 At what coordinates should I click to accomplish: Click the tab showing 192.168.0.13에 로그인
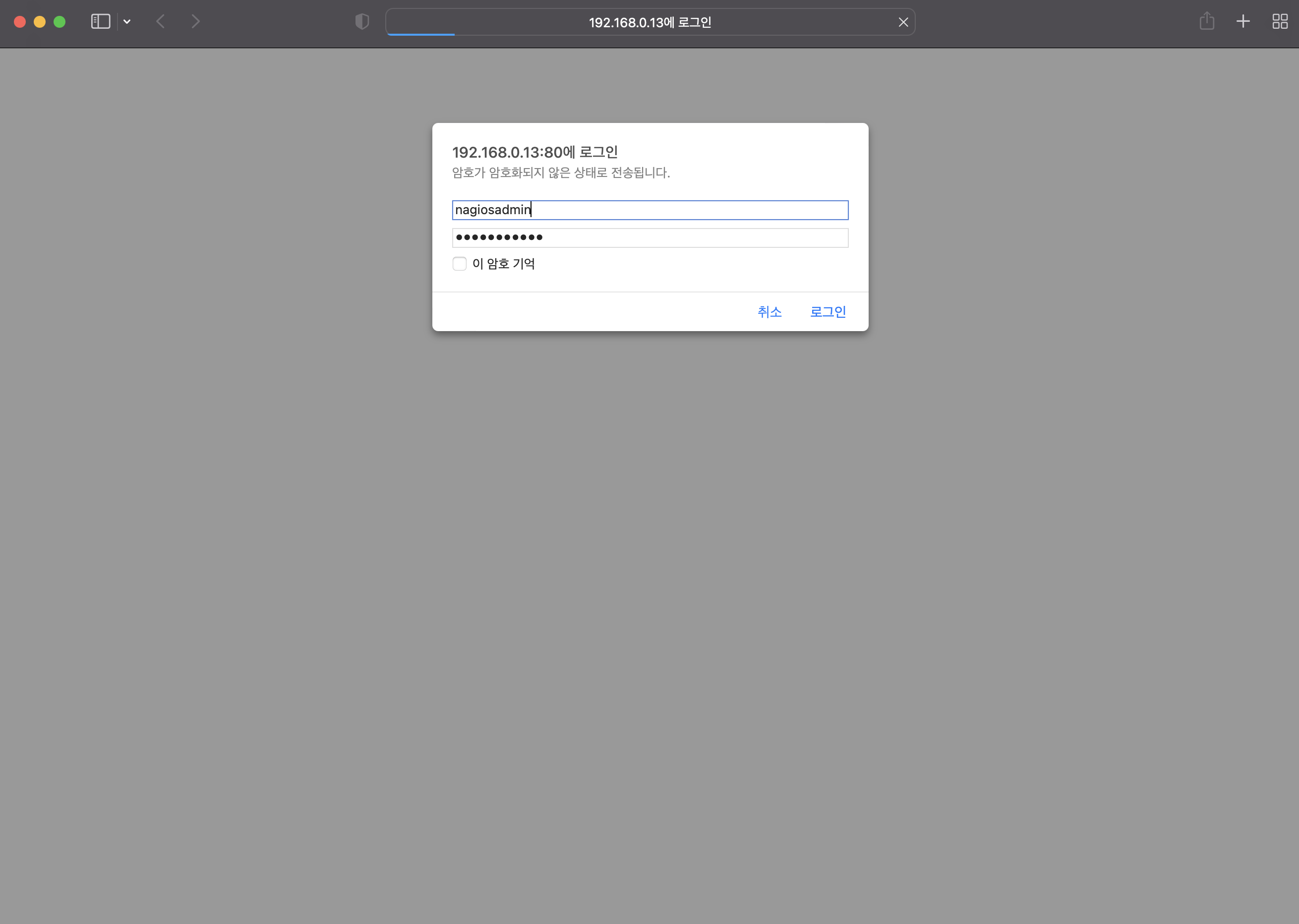[650, 22]
